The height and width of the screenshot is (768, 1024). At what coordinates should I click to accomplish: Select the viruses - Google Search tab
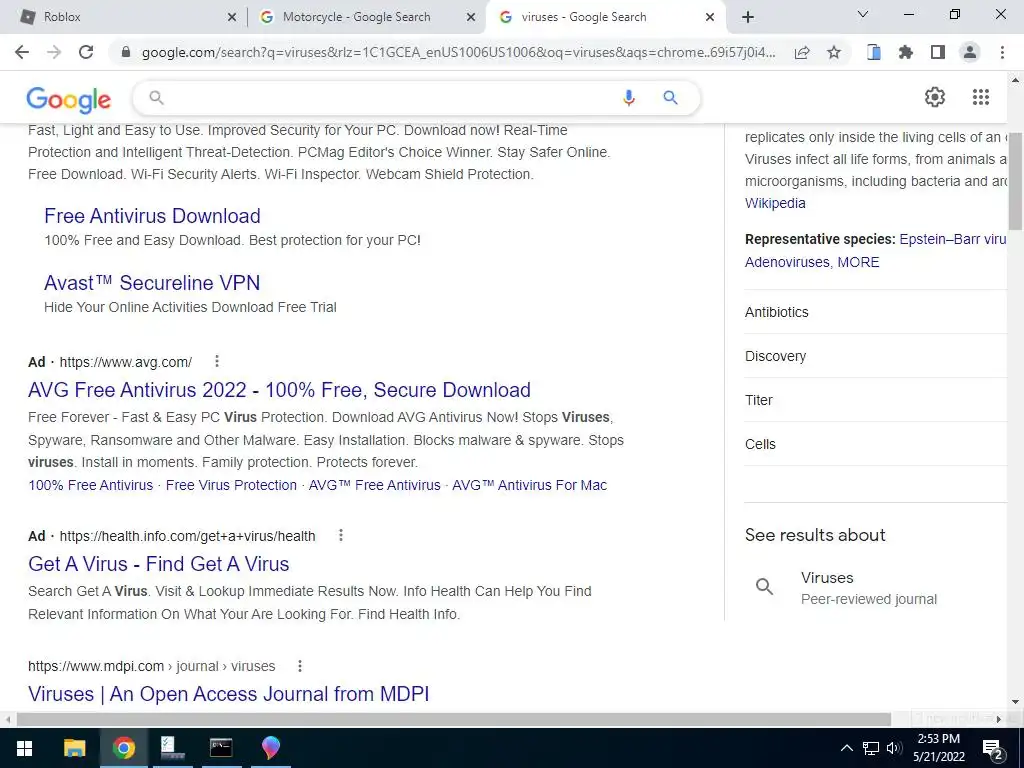[x=604, y=17]
